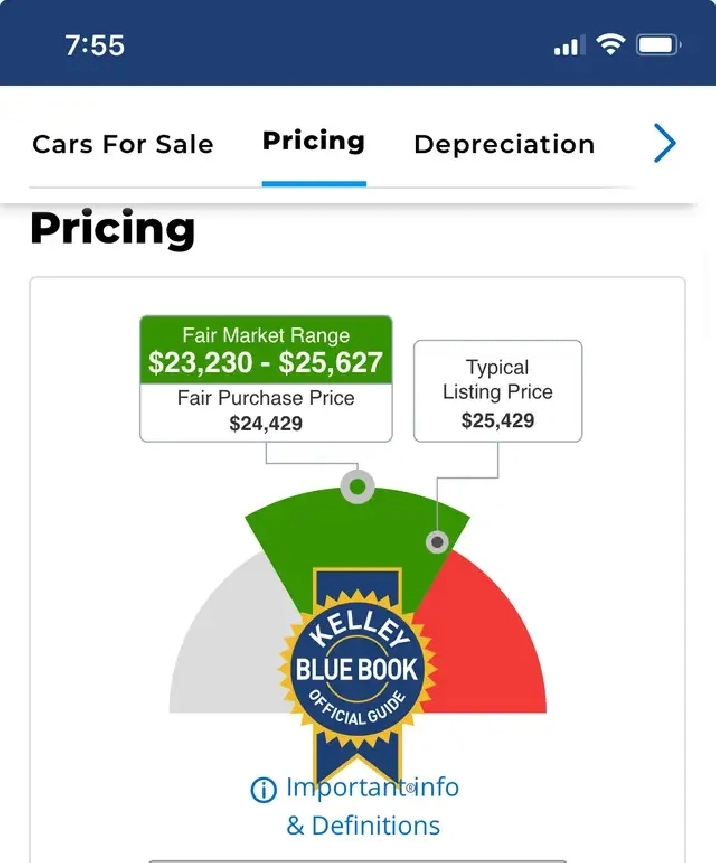
Task: Tap the right chevron to show more tabs
Action: point(664,143)
